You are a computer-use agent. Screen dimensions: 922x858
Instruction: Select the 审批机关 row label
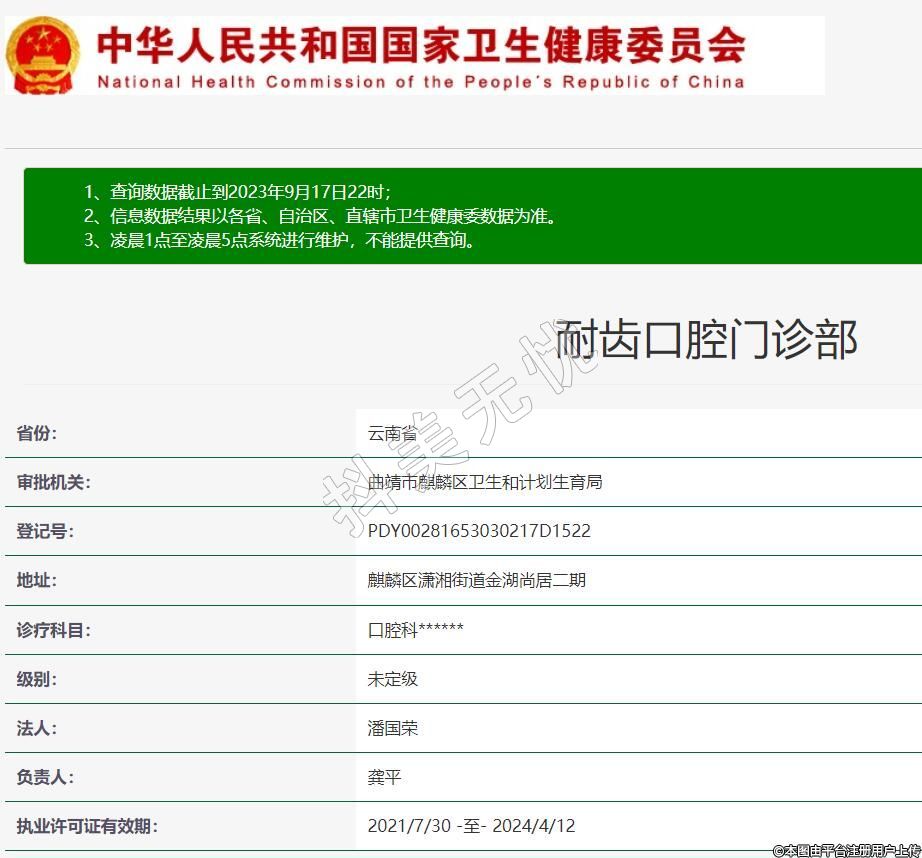click(53, 482)
